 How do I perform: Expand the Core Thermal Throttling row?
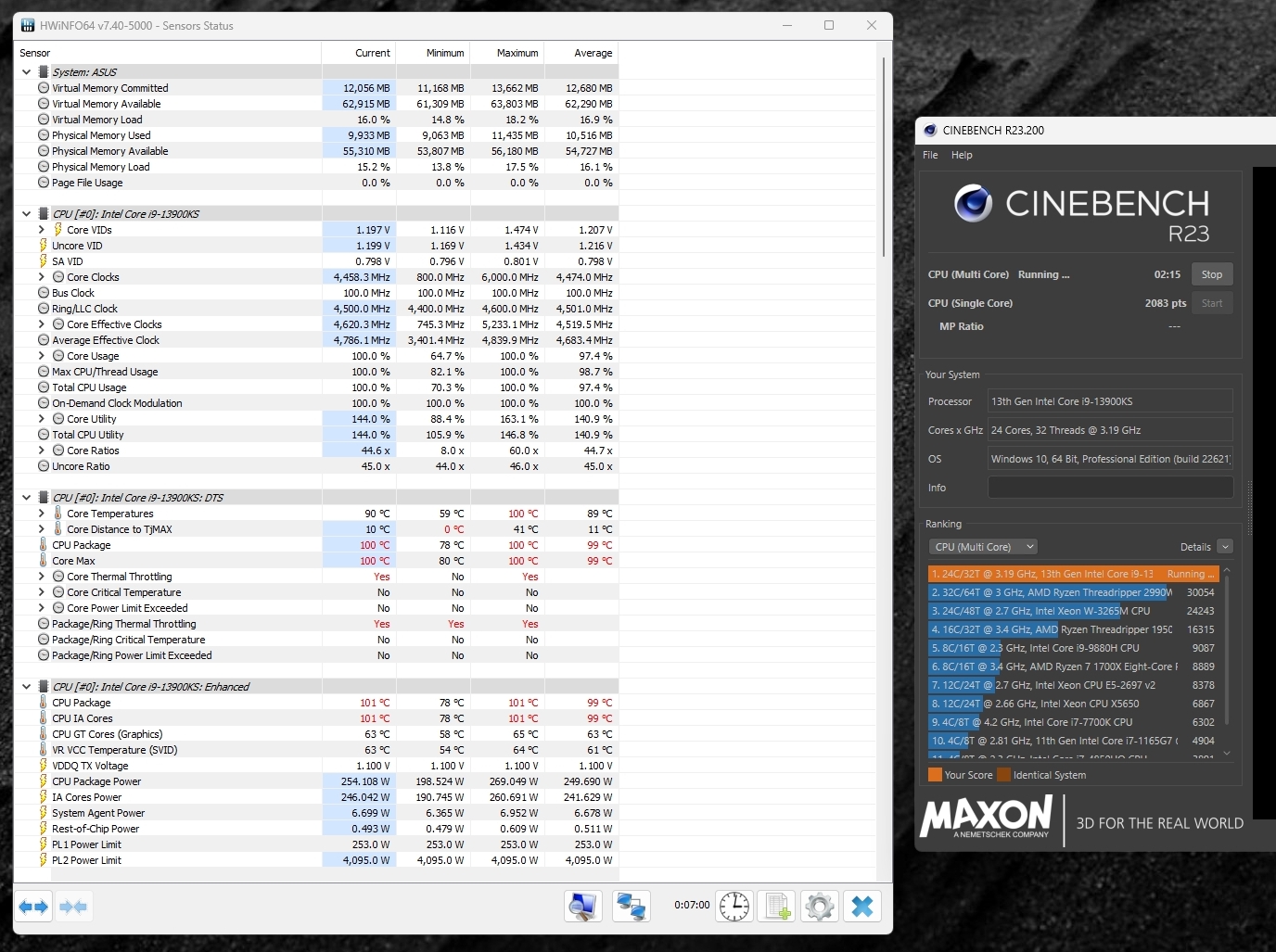point(42,577)
